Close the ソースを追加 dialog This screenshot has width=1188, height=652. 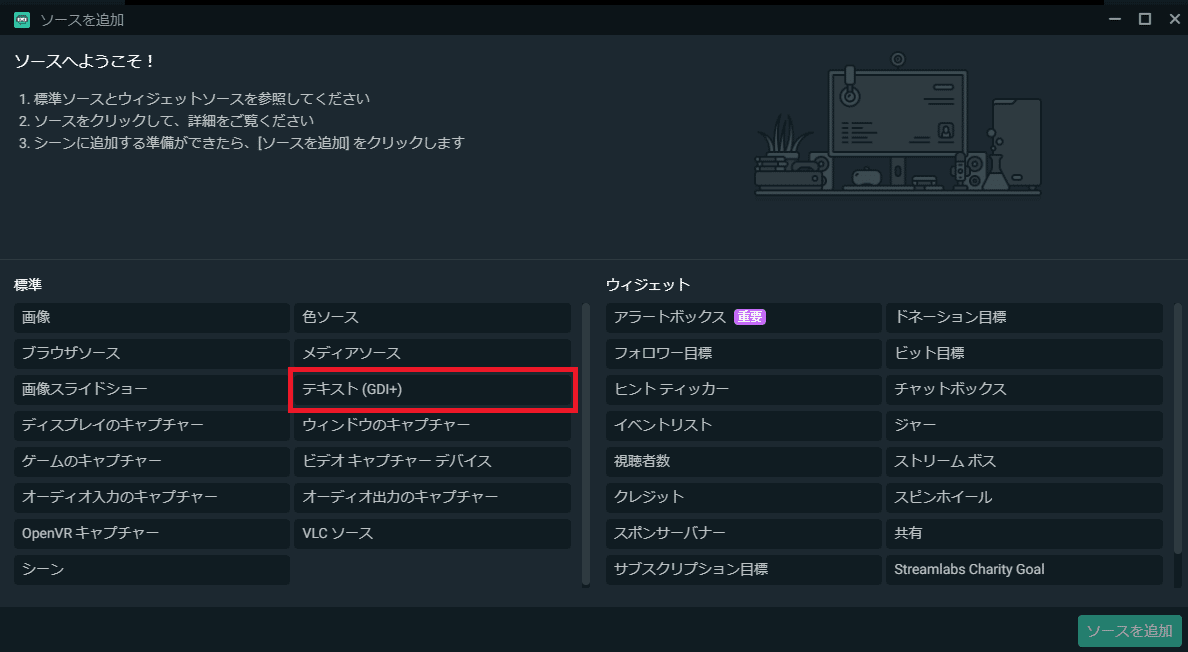click(1174, 19)
